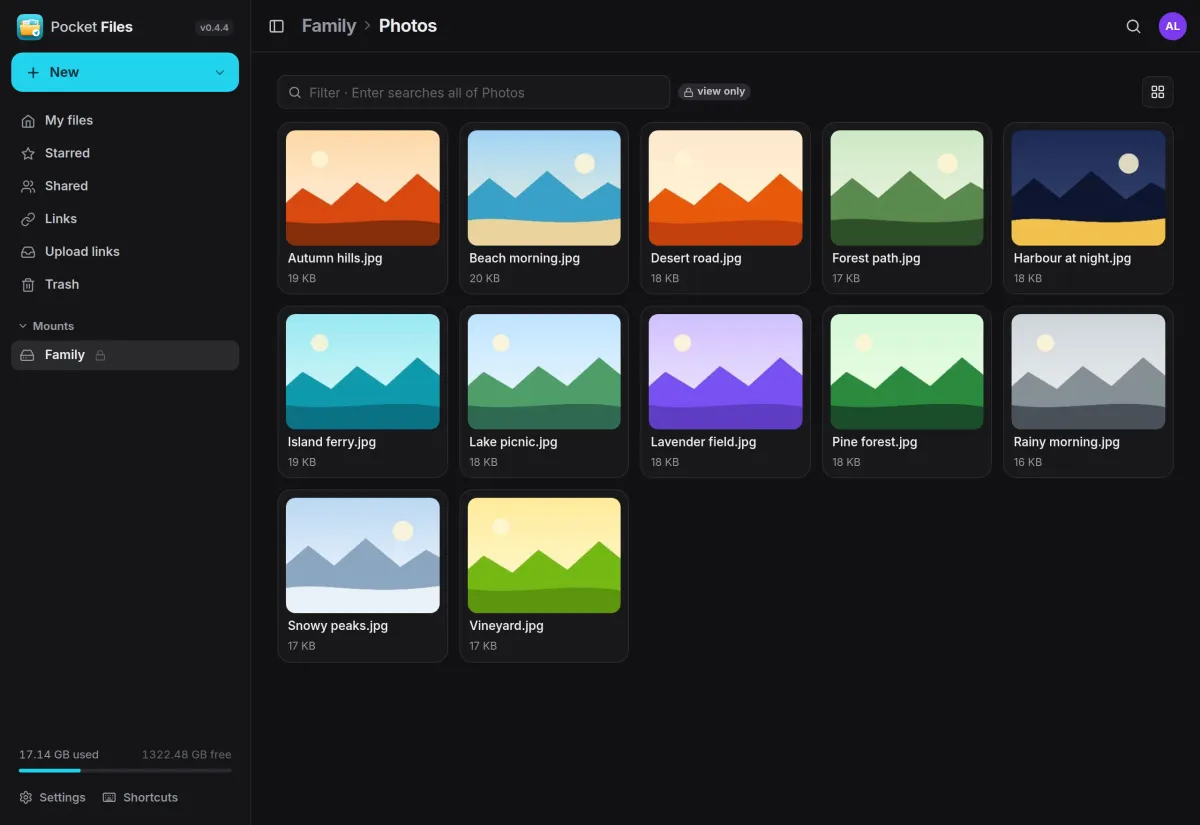Viewport: 1200px width, 825px height.
Task: Click the chain icon beside Links
Action: click(x=28, y=219)
